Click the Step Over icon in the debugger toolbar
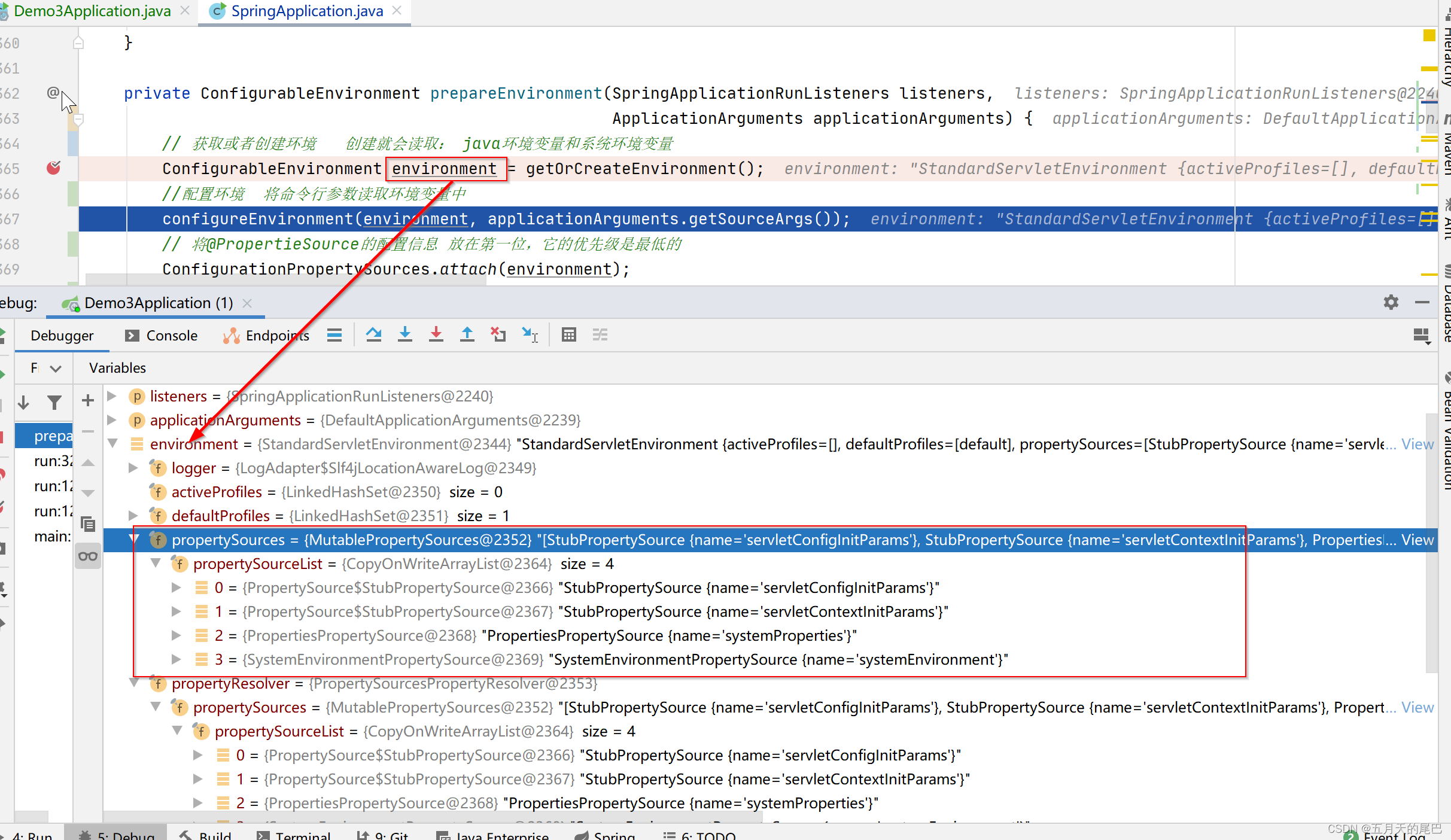This screenshot has height=840, width=1451. click(373, 334)
